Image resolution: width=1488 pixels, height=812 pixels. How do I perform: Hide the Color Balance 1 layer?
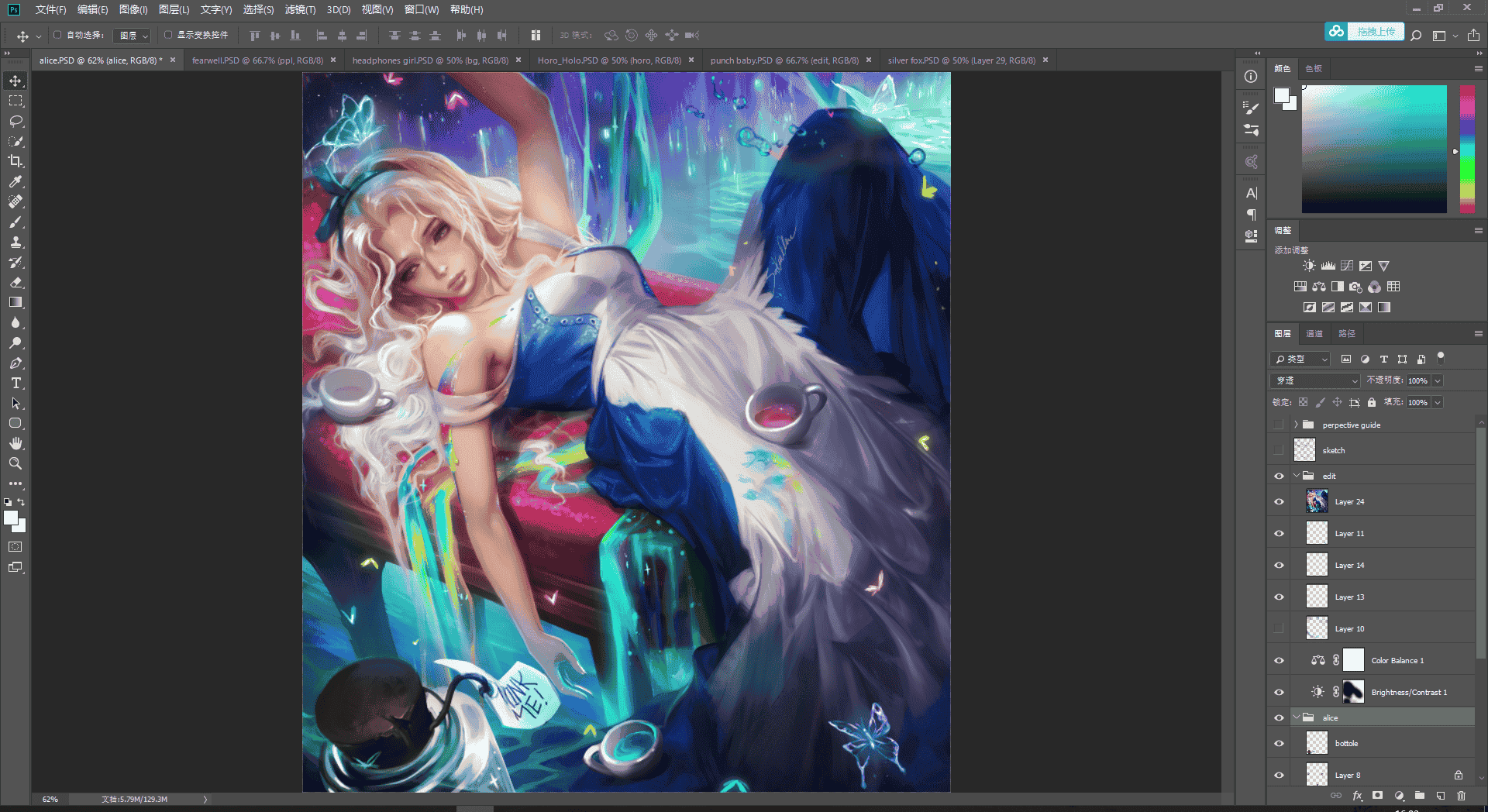tap(1279, 660)
